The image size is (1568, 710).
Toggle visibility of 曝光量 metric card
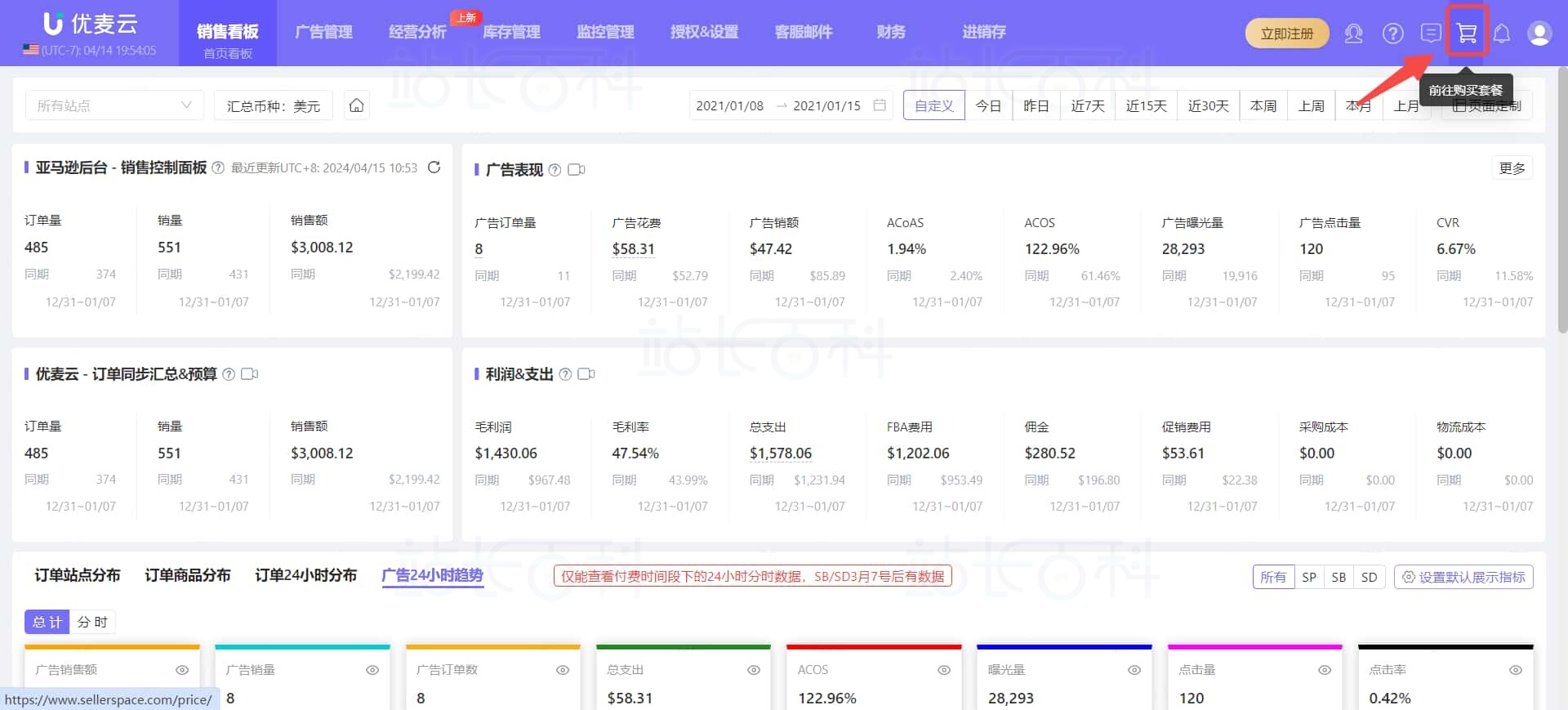click(1134, 670)
